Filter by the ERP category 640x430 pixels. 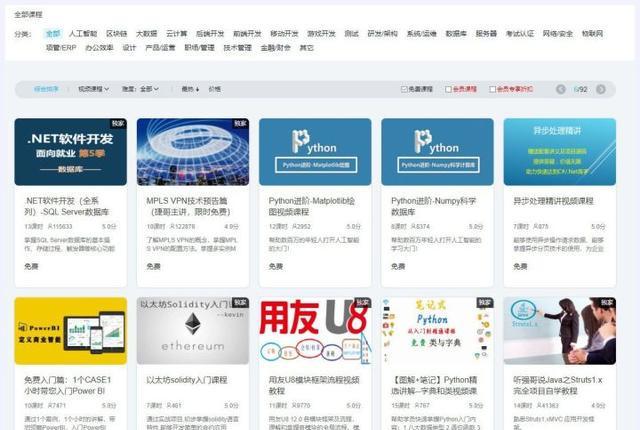[x=61, y=48]
